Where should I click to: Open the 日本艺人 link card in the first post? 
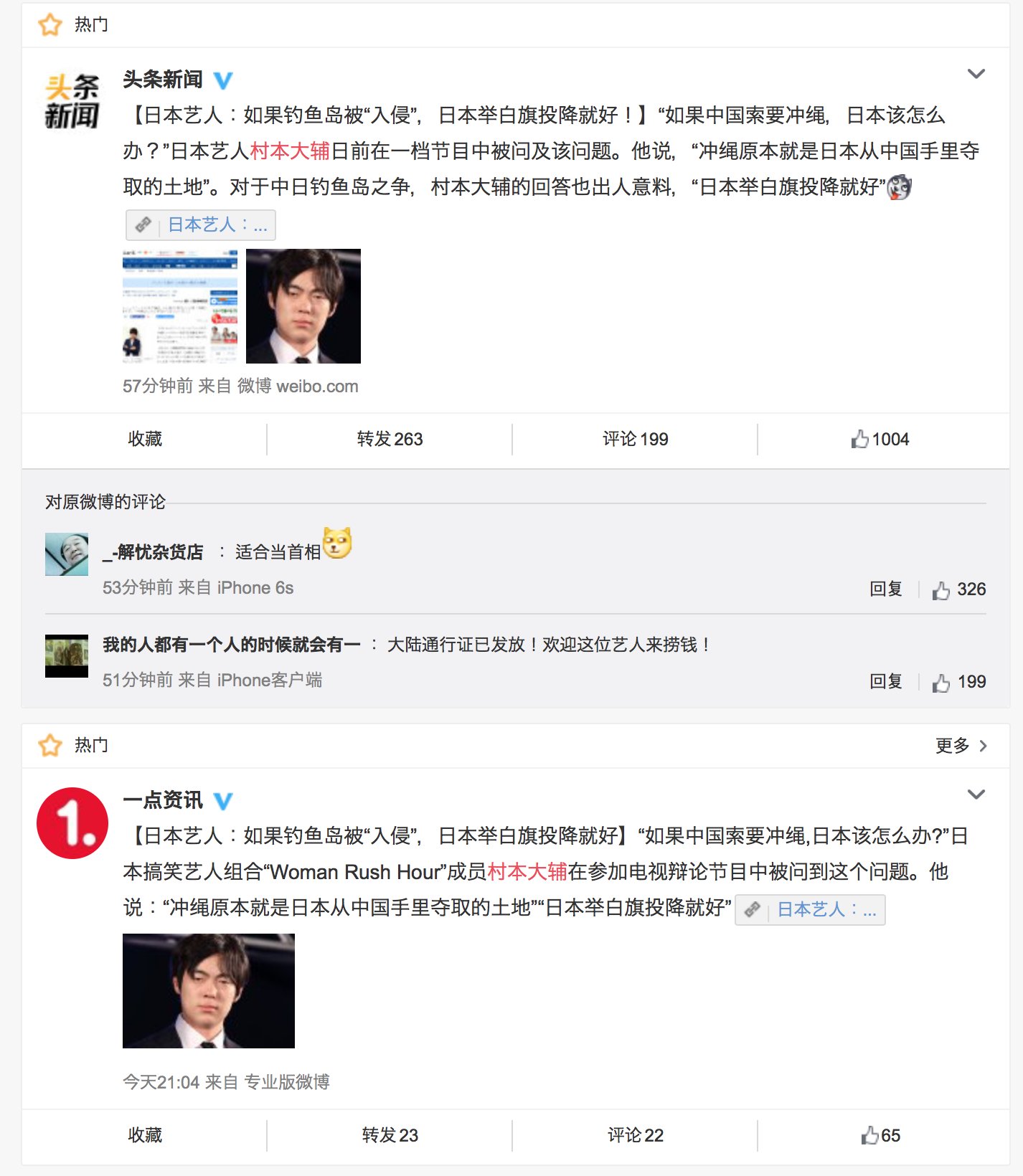(x=201, y=225)
